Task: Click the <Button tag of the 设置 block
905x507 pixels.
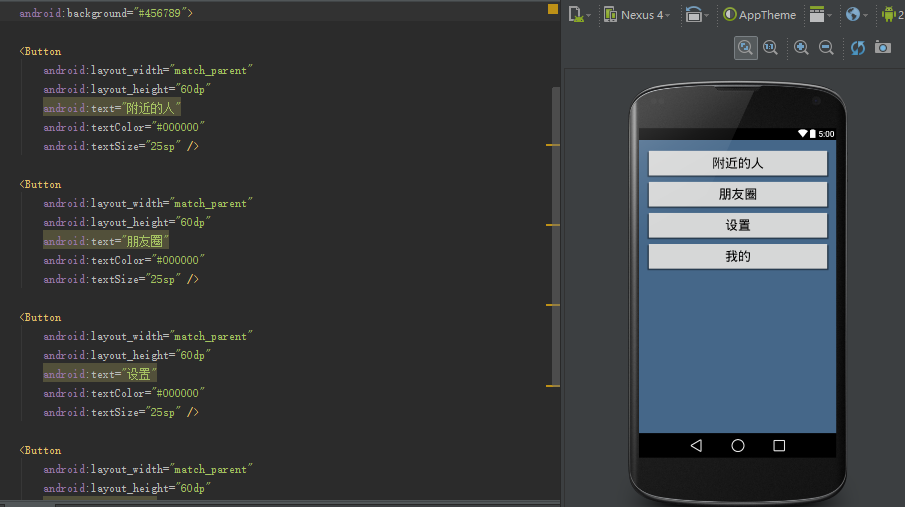Action: click(40, 317)
